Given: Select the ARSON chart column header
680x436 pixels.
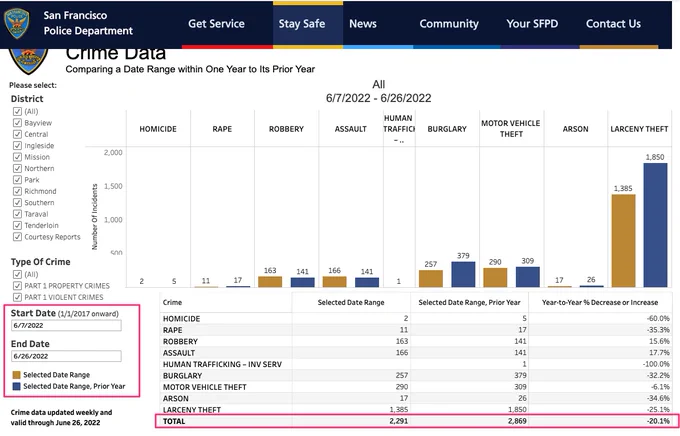Looking at the screenshot, I should tap(575, 129).
